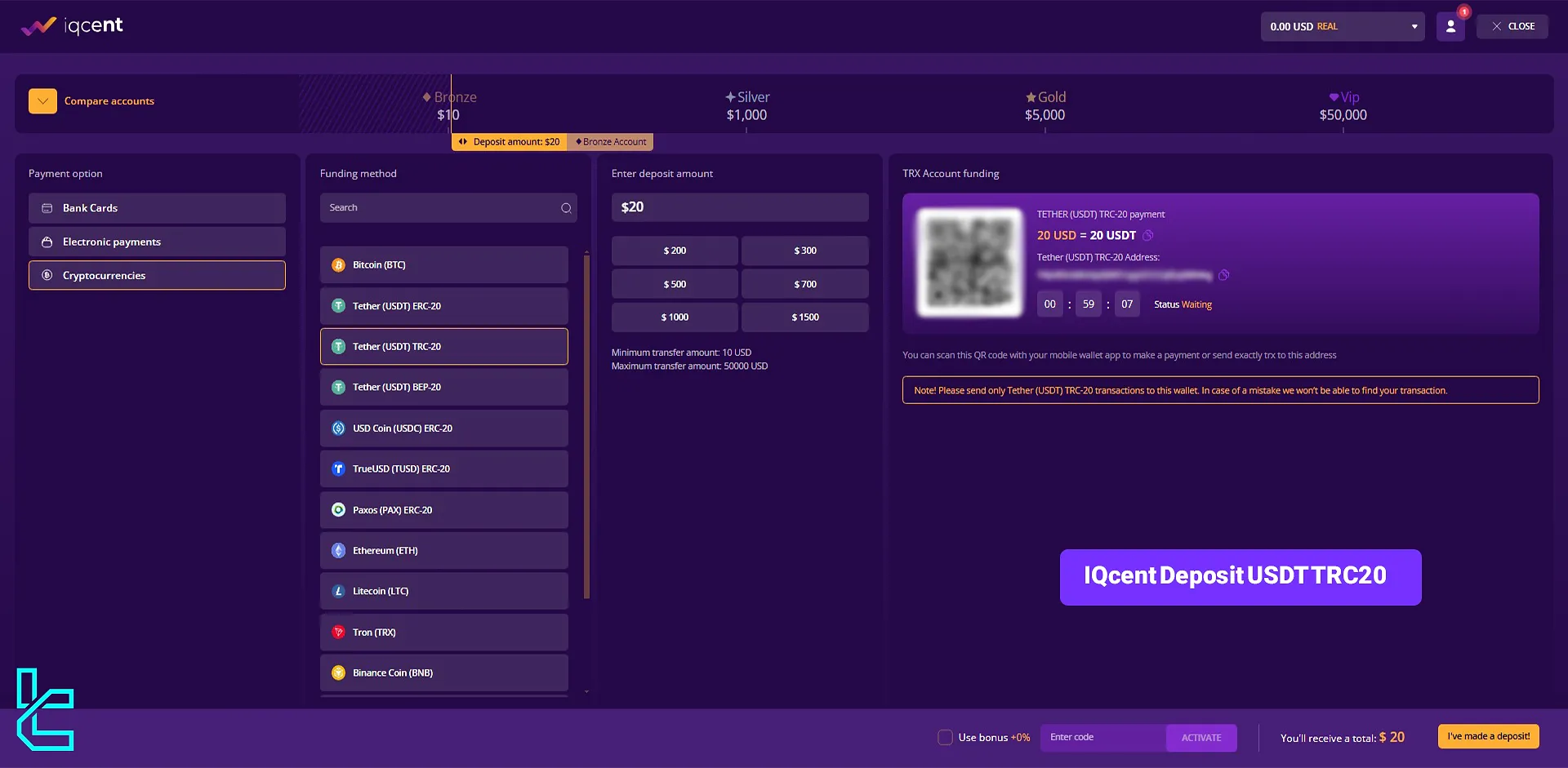
Task: Choose the $ 200 preset amount
Action: [x=675, y=251]
